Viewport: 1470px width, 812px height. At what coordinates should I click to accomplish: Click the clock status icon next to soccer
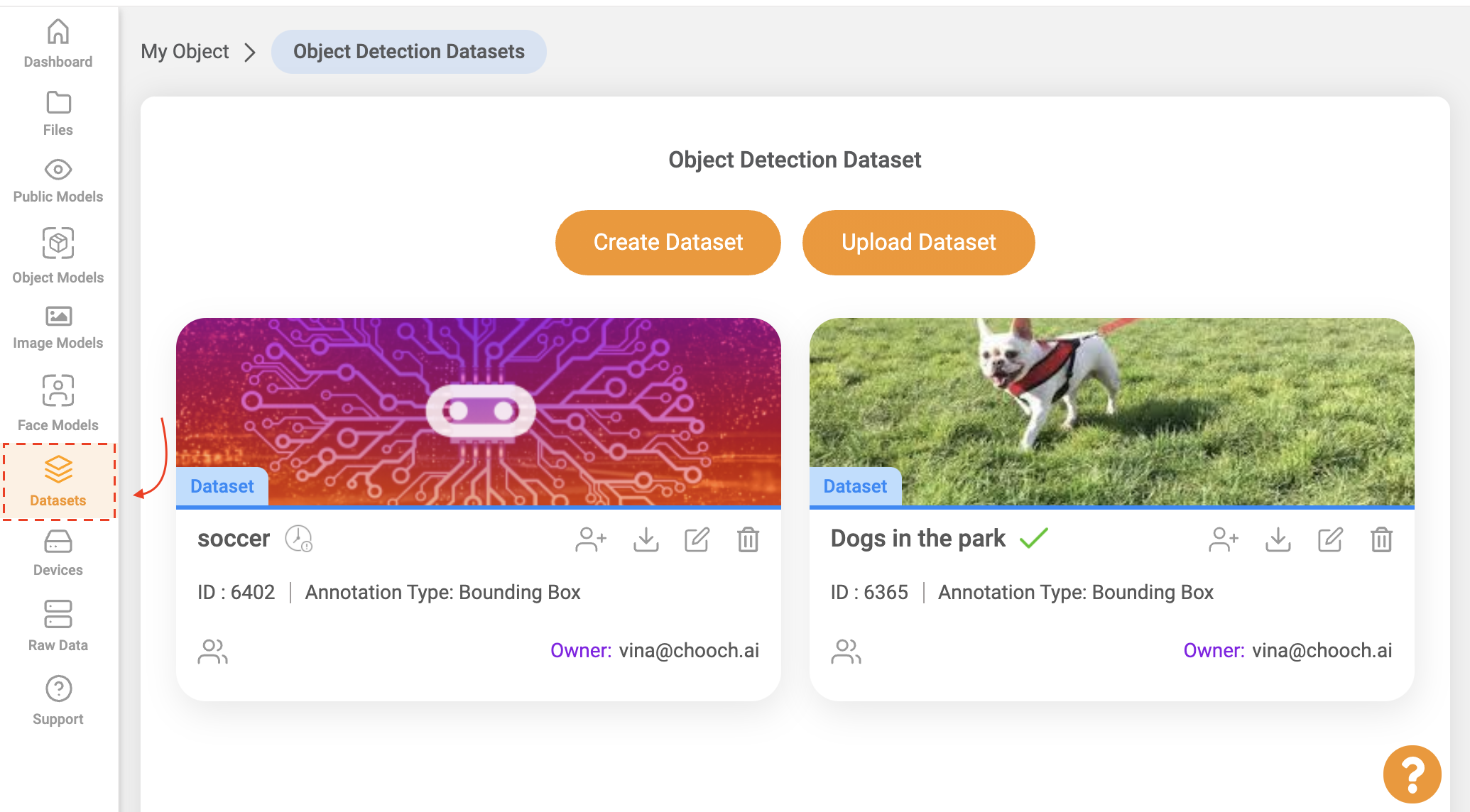click(298, 539)
